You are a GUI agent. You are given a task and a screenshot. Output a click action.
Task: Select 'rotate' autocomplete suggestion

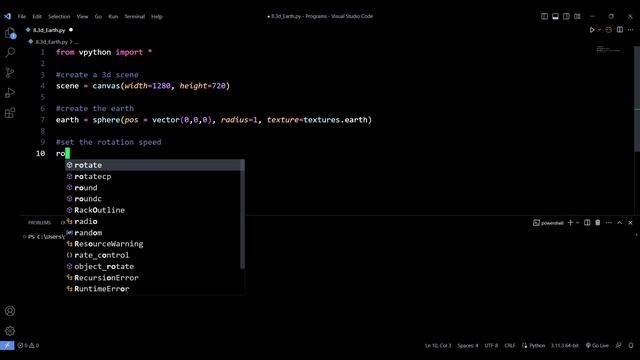click(155, 165)
